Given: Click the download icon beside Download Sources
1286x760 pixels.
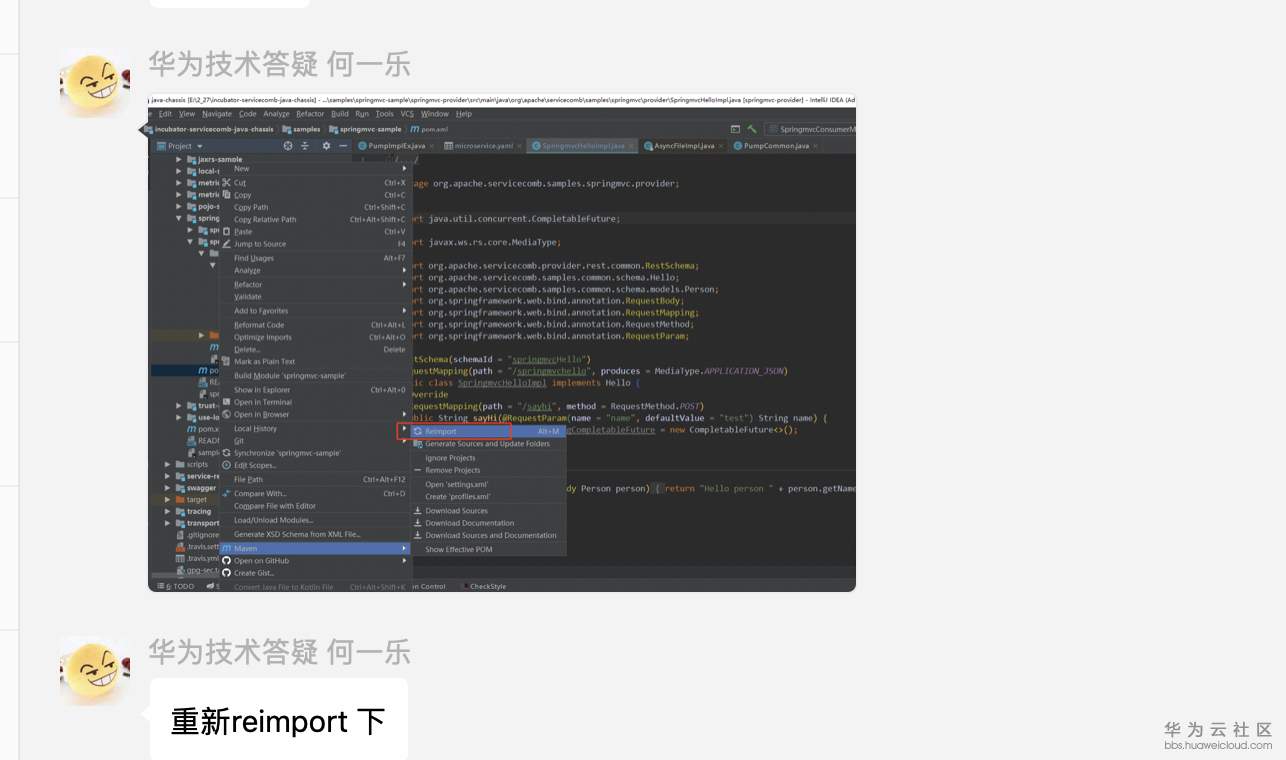Looking at the screenshot, I should [418, 511].
